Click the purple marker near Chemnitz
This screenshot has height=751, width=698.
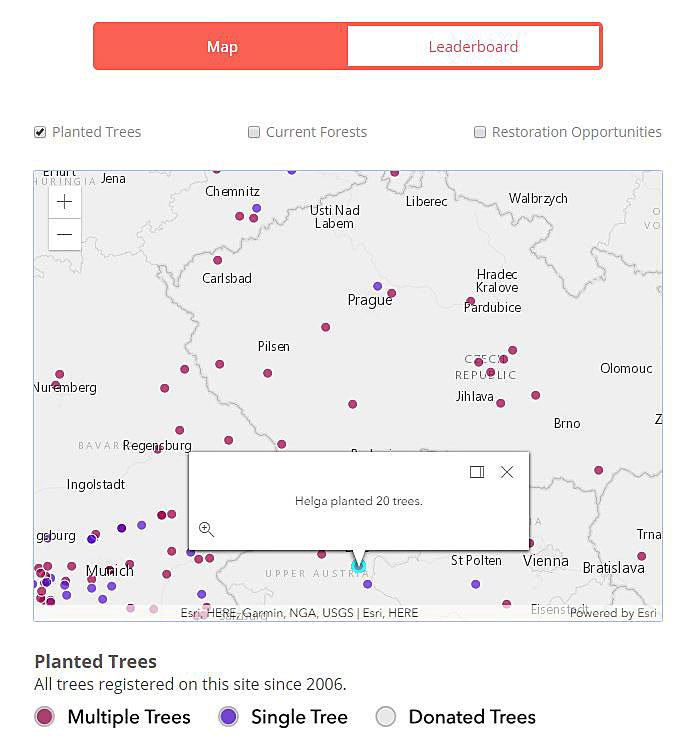pyautogui.click(x=257, y=208)
